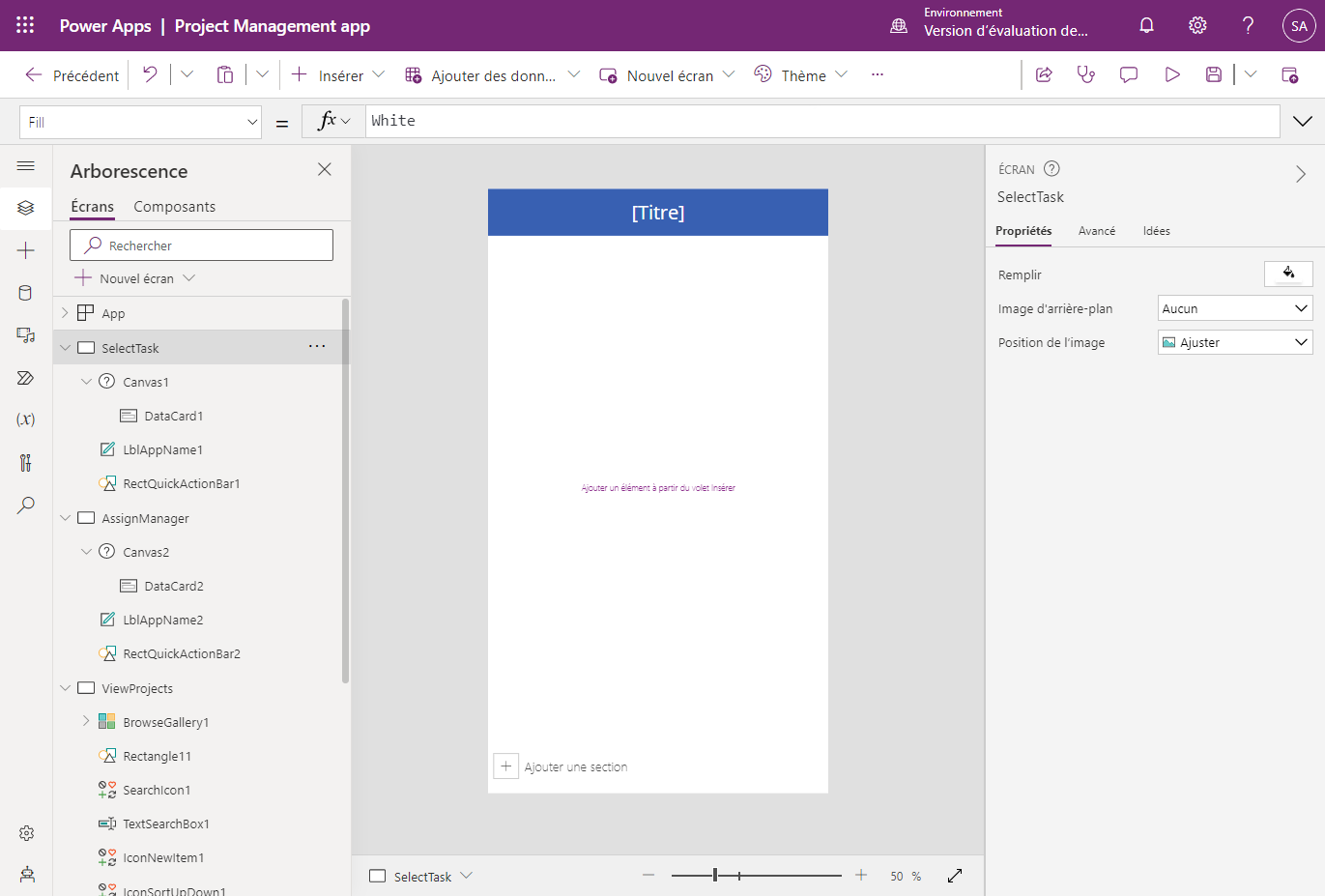Open settings gear at bottom of left rail
The width and height of the screenshot is (1325, 896).
point(27,833)
